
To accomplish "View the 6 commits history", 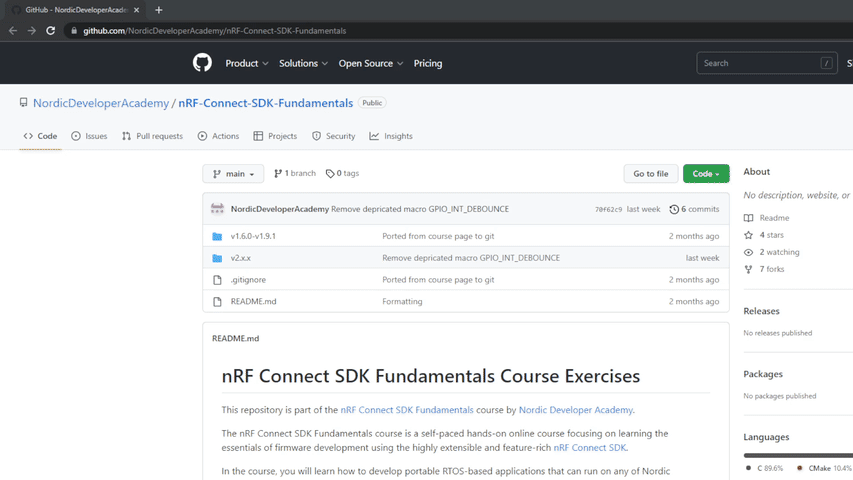I will click(694, 209).
